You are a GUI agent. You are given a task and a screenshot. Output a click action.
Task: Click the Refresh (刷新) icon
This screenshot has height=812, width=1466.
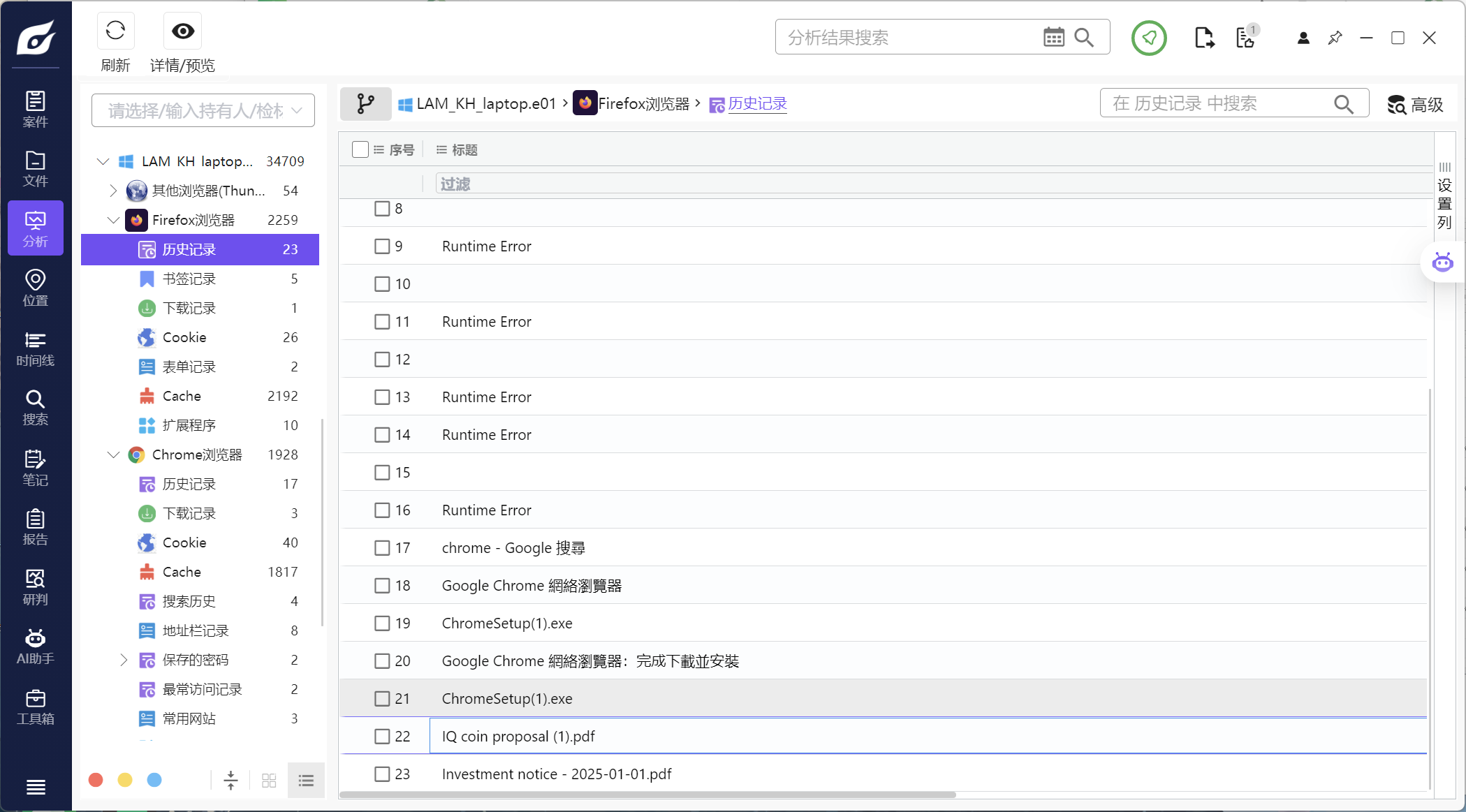click(115, 31)
